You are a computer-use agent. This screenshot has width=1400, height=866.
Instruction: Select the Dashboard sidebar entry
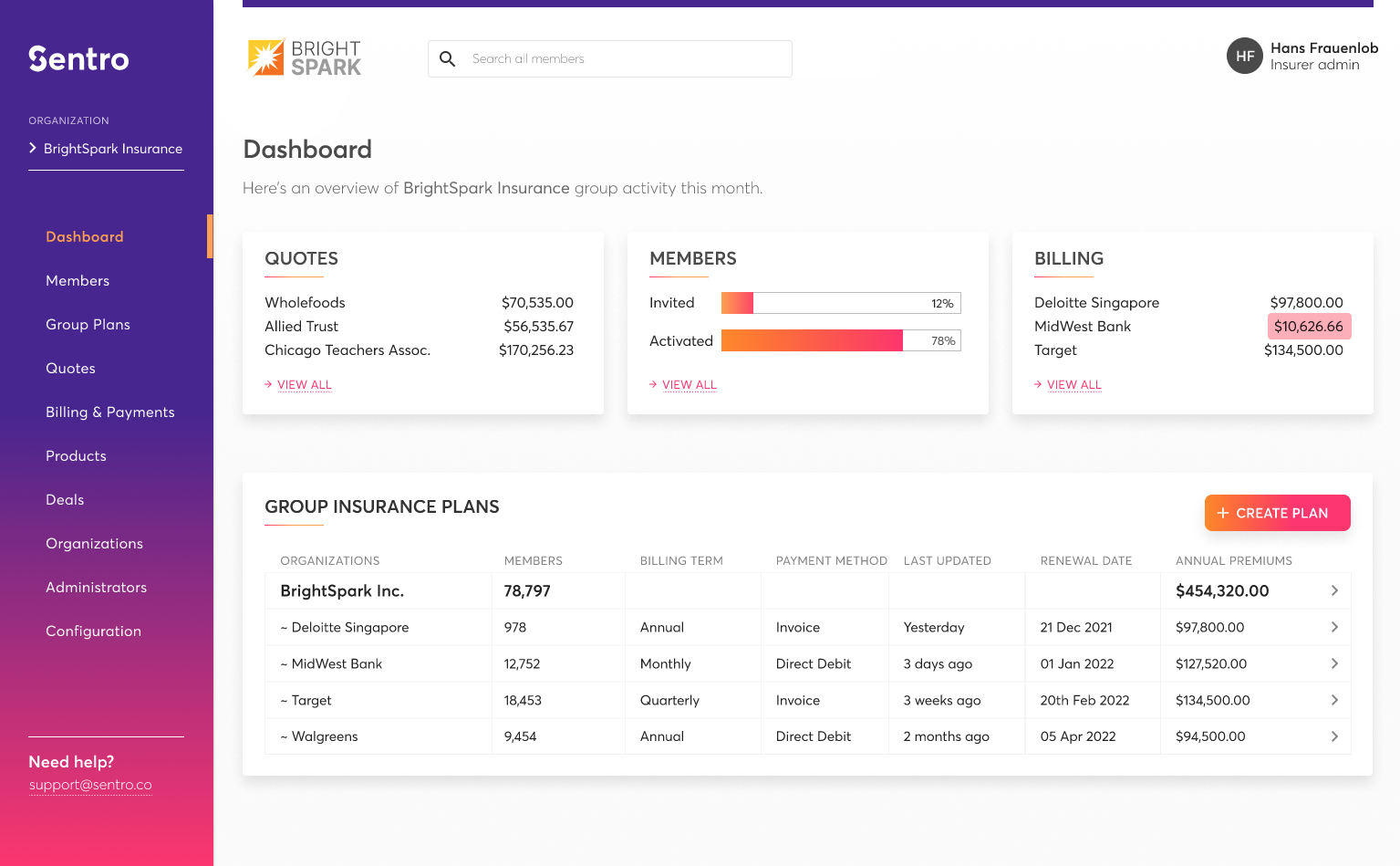[84, 236]
